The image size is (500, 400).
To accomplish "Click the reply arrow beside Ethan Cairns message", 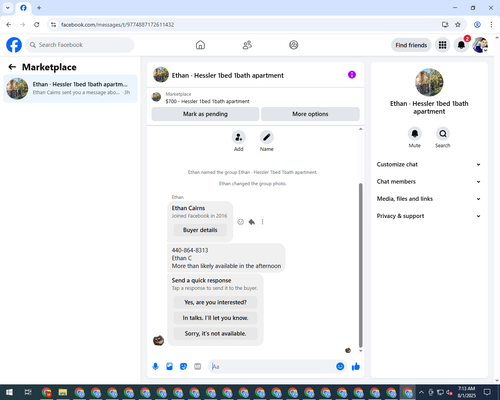I will tap(252, 222).
